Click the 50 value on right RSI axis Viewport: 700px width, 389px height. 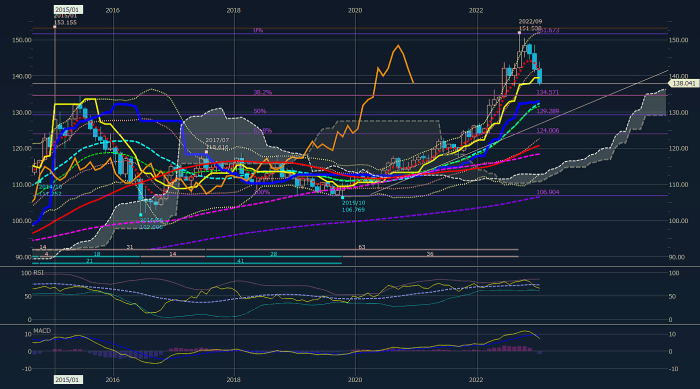[673, 297]
